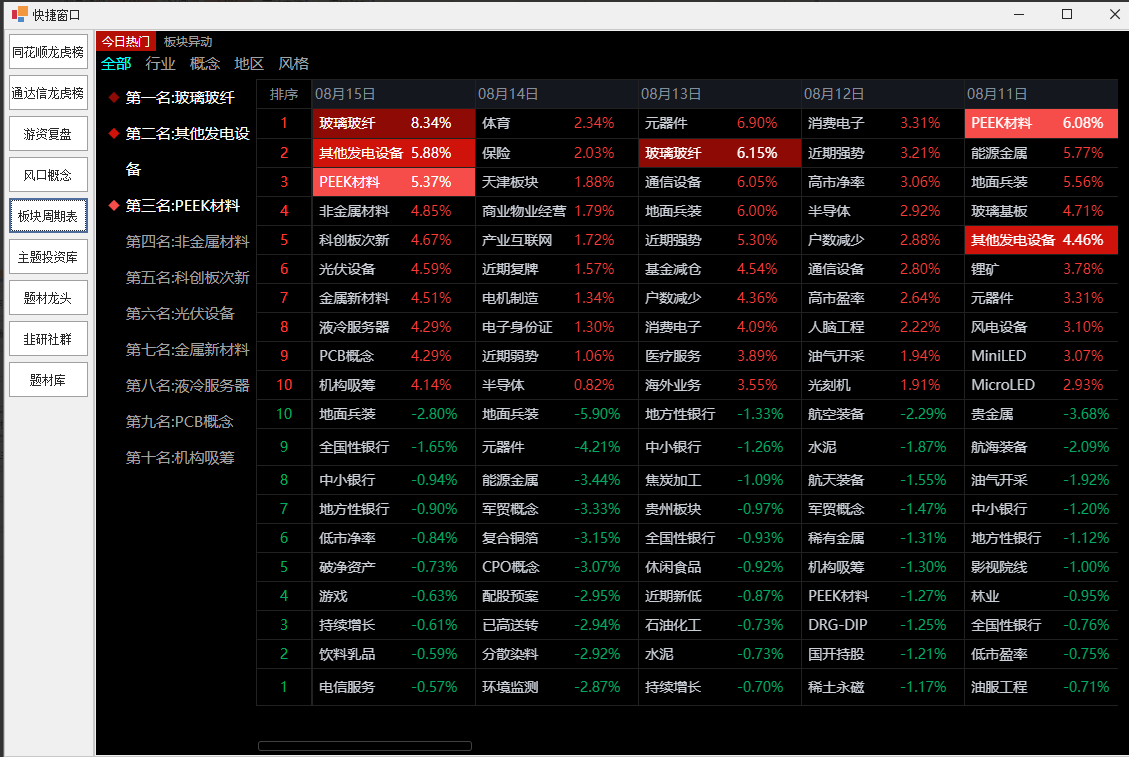The width and height of the screenshot is (1129, 757).
Task: Click the horizontal scrollbar at the bottom
Action: pyautogui.click(x=364, y=745)
